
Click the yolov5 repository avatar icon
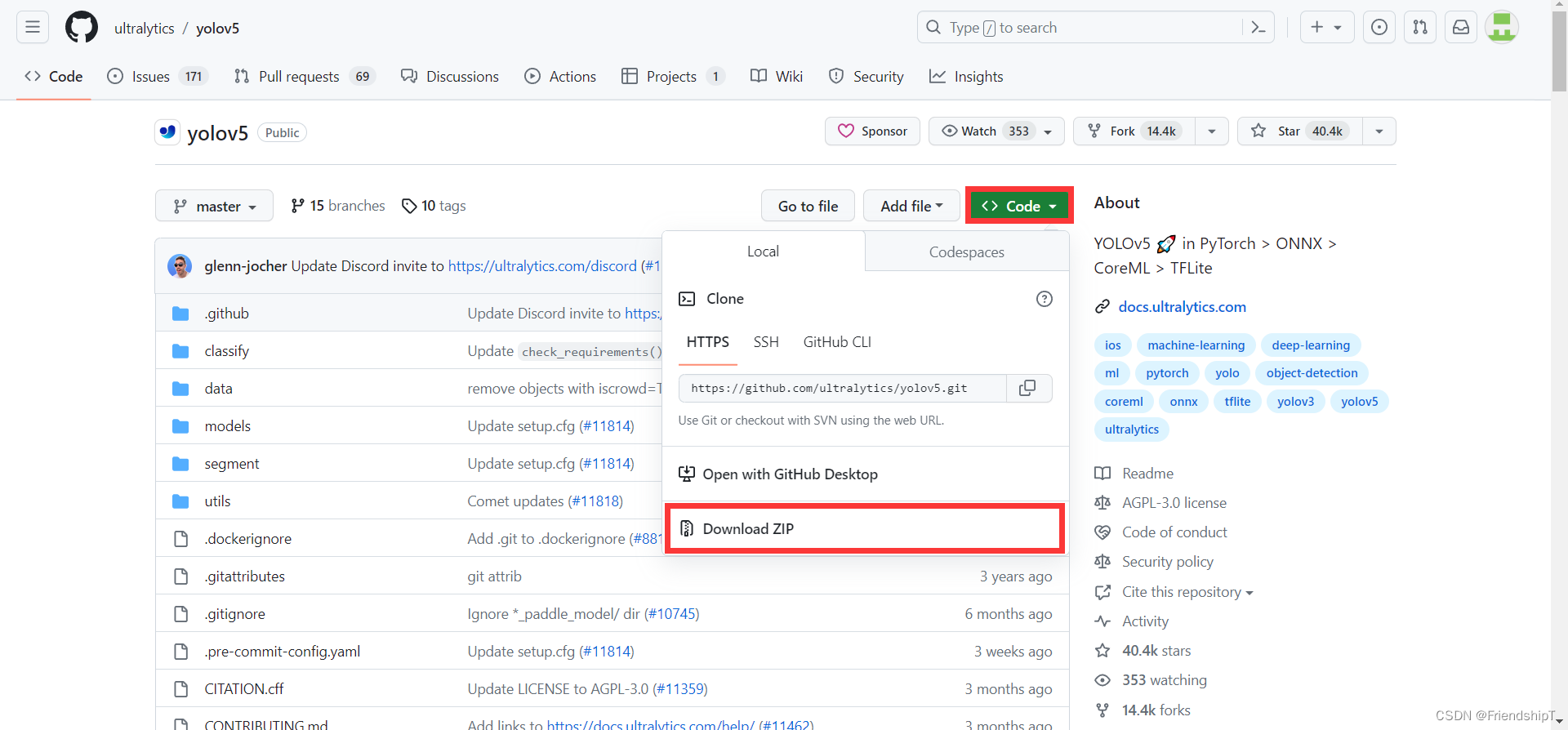[167, 131]
